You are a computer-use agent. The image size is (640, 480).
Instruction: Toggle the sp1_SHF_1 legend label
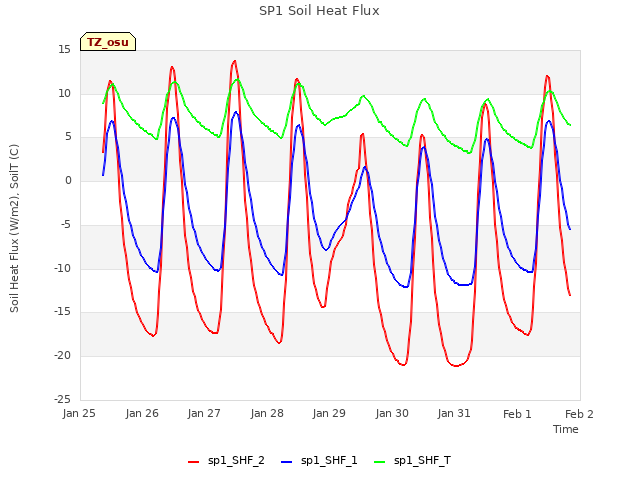(x=329, y=460)
